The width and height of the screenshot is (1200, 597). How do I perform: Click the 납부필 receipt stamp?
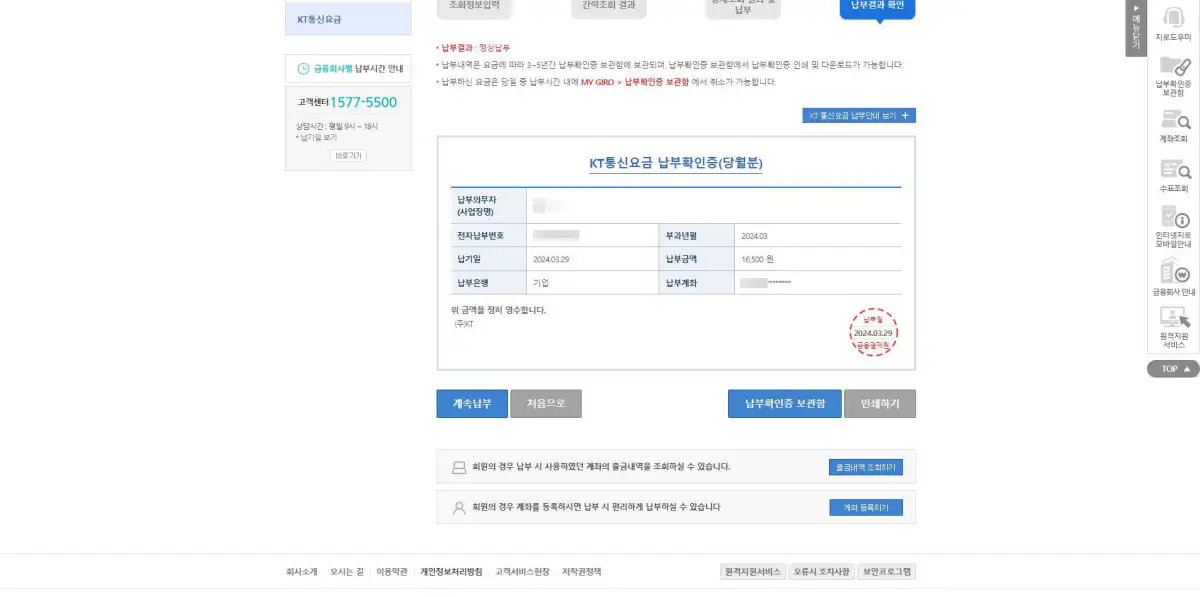coord(873,332)
